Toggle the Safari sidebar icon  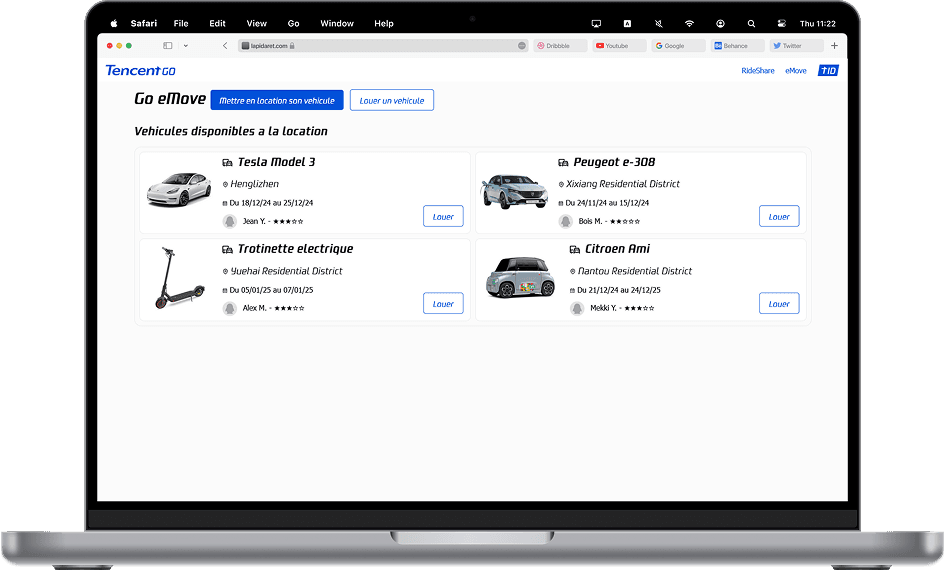(167, 46)
